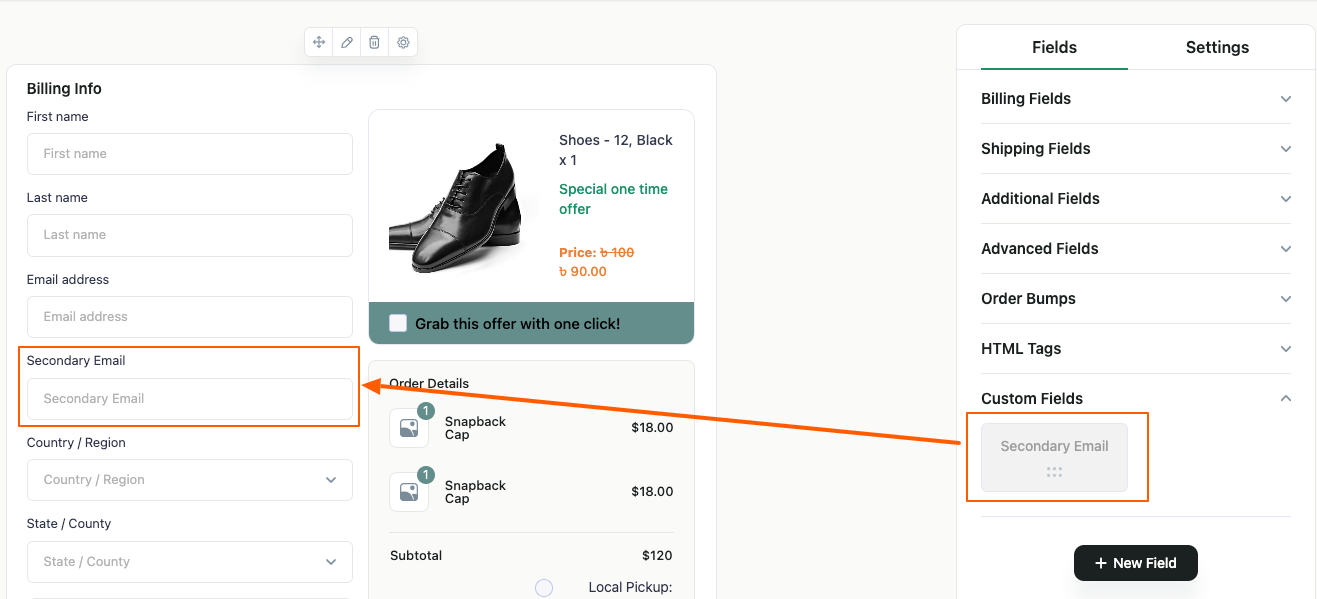Expand the Billing Fields section

(x=1135, y=99)
